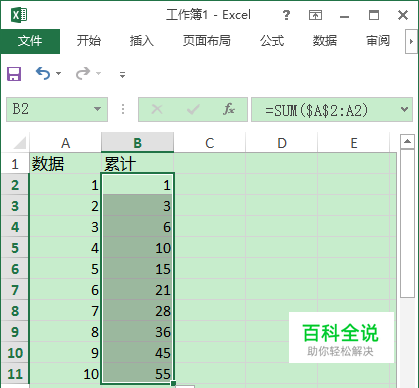Select row 11 header

pyautogui.click(x=15, y=374)
